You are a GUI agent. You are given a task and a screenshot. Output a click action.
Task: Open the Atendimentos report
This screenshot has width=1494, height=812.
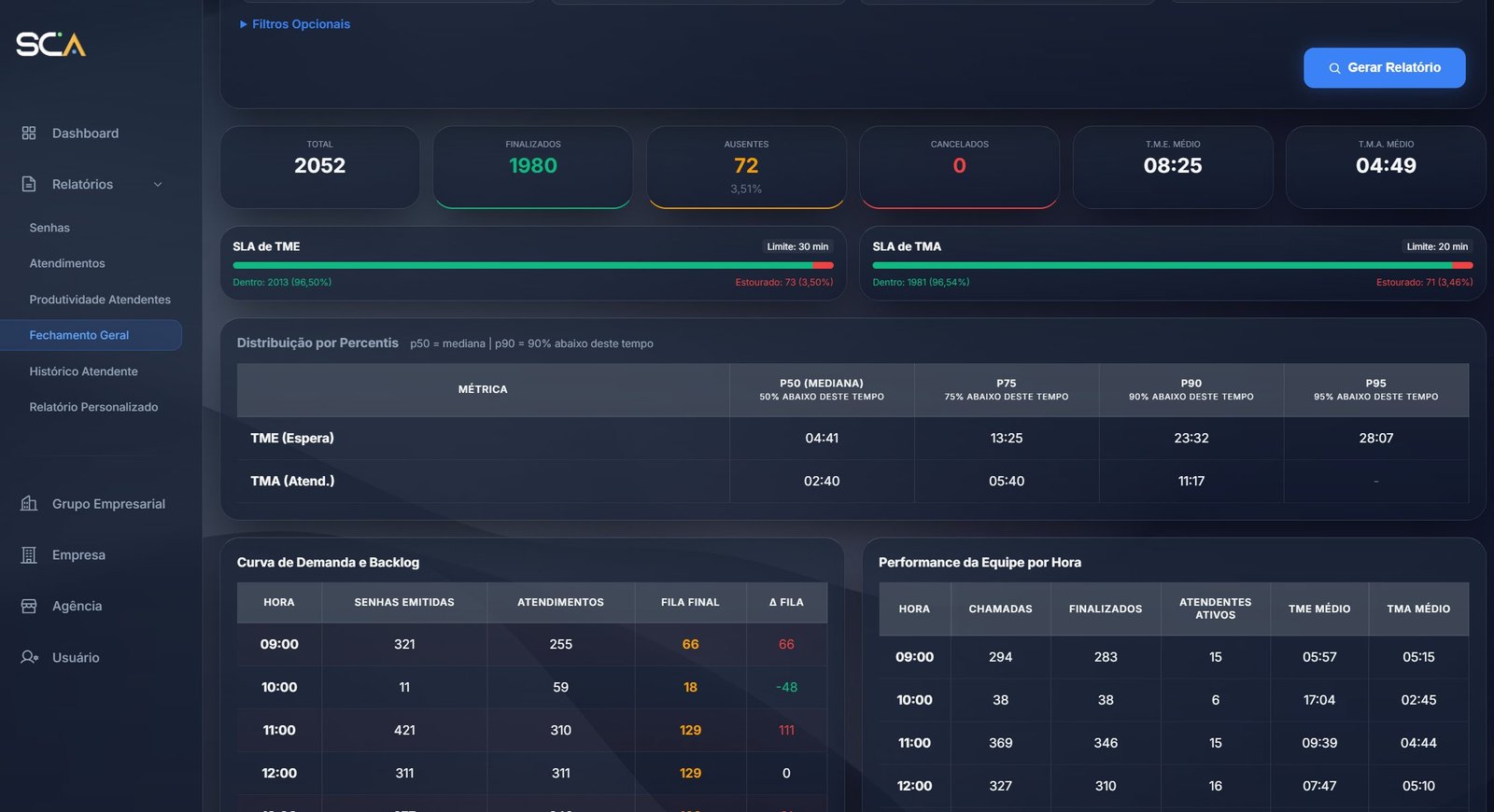click(x=67, y=263)
